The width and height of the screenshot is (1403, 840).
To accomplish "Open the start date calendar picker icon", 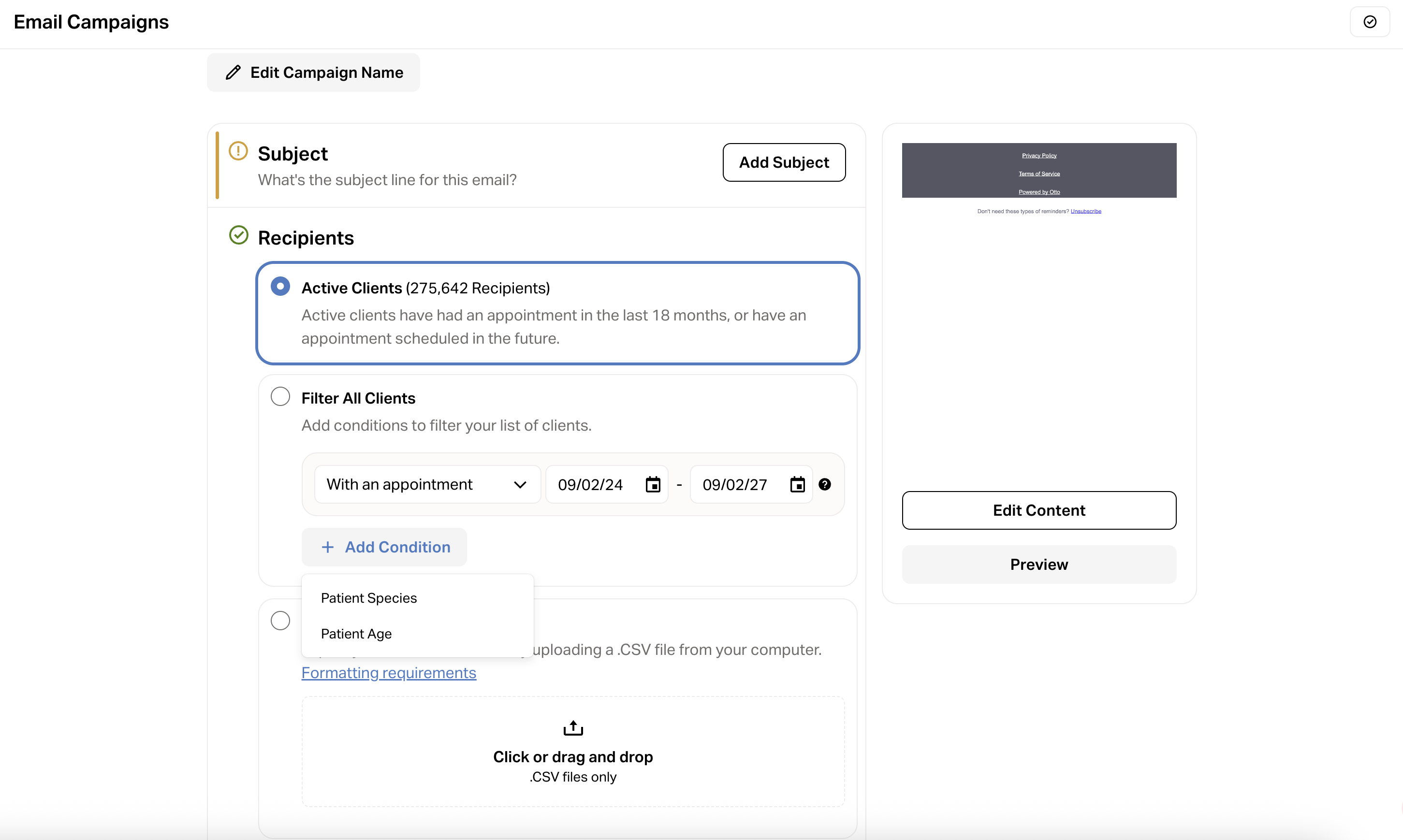I will point(653,485).
